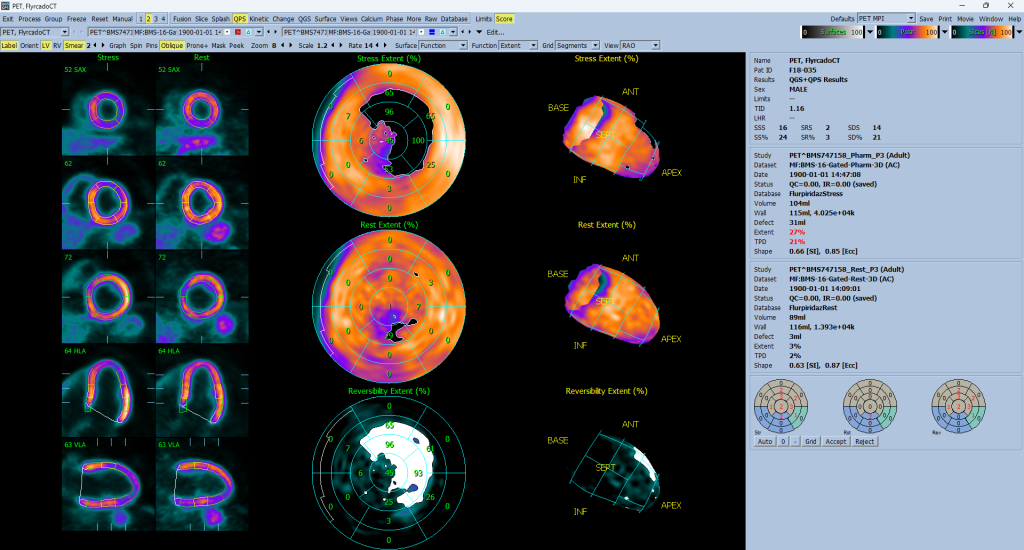Expand the second dataset selector dropdown
The height and width of the screenshot is (550, 1024).
click(x=453, y=32)
